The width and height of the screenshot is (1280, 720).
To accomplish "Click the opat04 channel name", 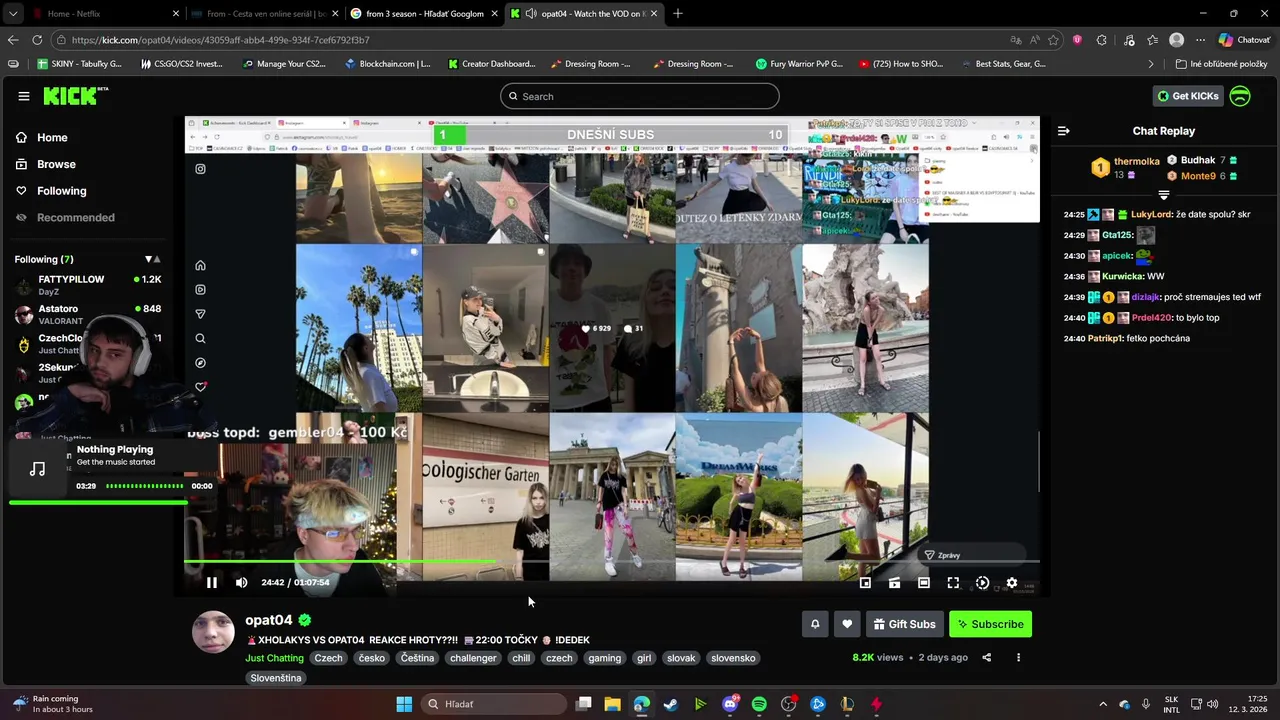I will pos(269,620).
